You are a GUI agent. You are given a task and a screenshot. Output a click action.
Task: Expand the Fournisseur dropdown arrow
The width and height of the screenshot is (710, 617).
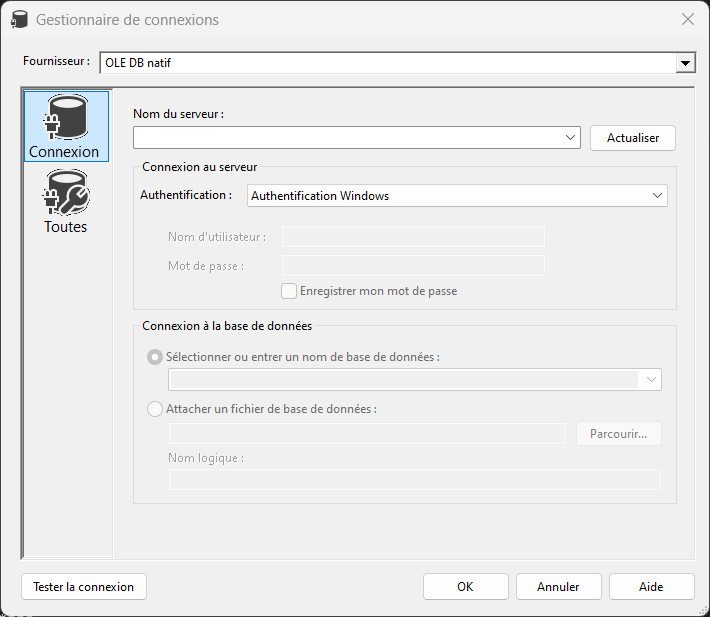[685, 63]
